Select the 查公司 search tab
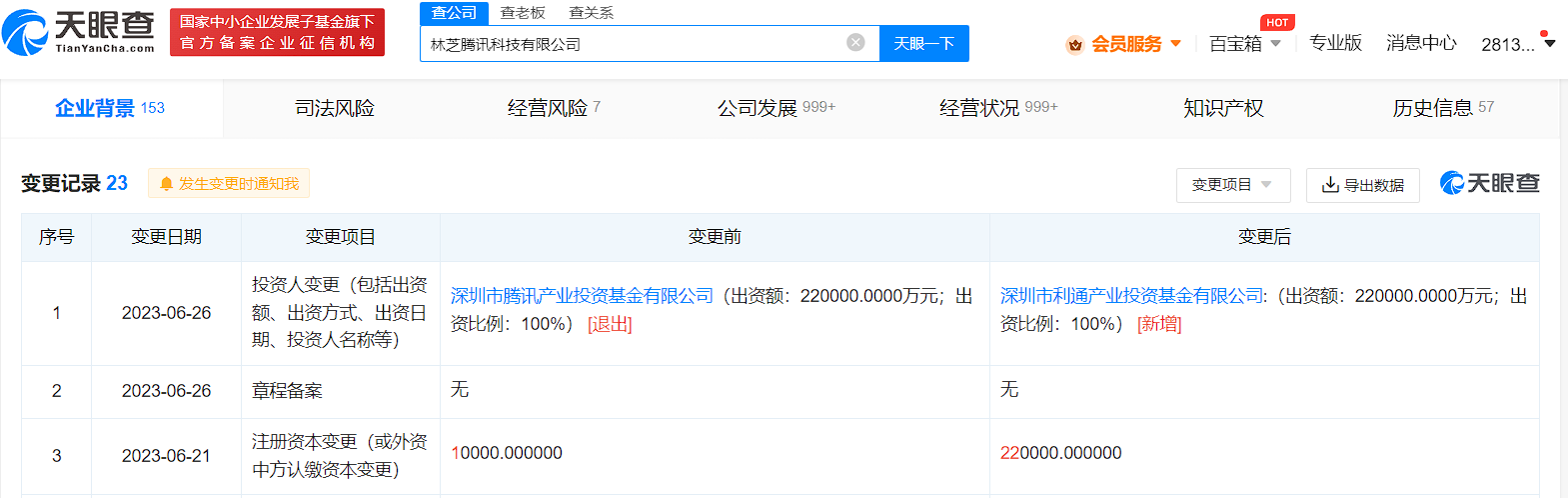Screen dimensions: 1568x498 (x=454, y=13)
